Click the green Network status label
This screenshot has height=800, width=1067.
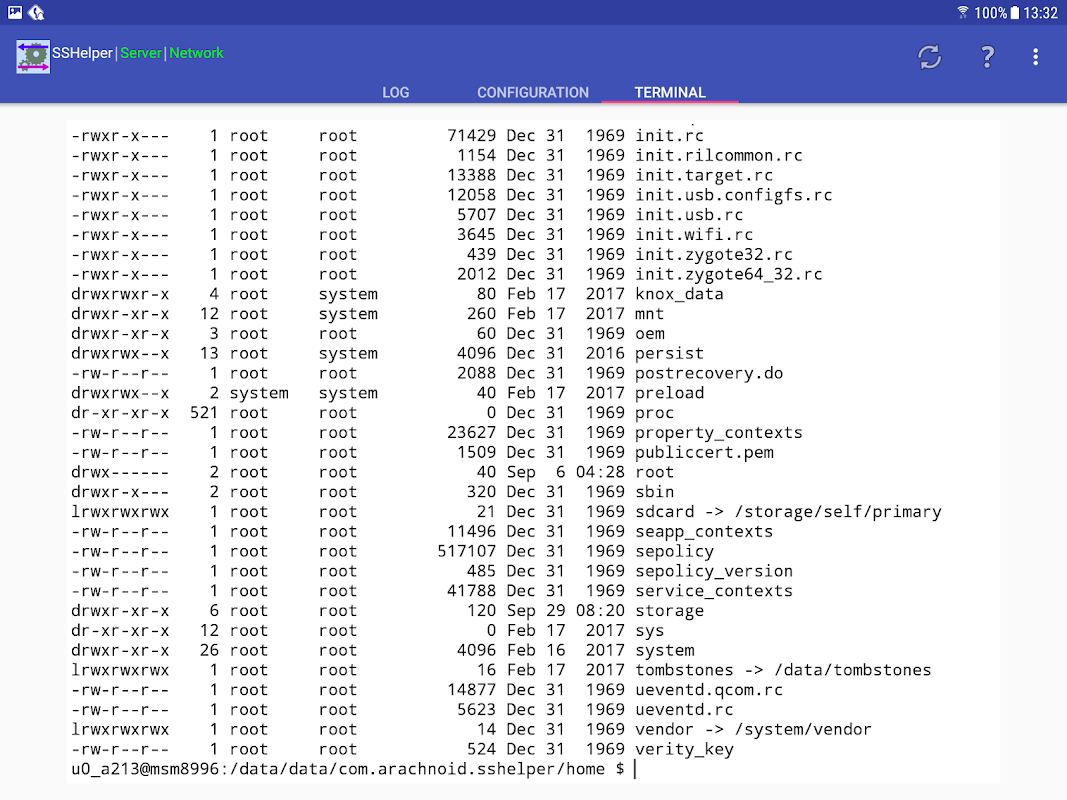pyautogui.click(x=196, y=53)
